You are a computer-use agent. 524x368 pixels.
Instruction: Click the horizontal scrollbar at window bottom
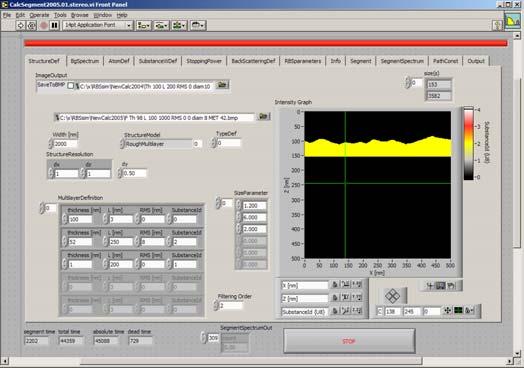[251, 361]
